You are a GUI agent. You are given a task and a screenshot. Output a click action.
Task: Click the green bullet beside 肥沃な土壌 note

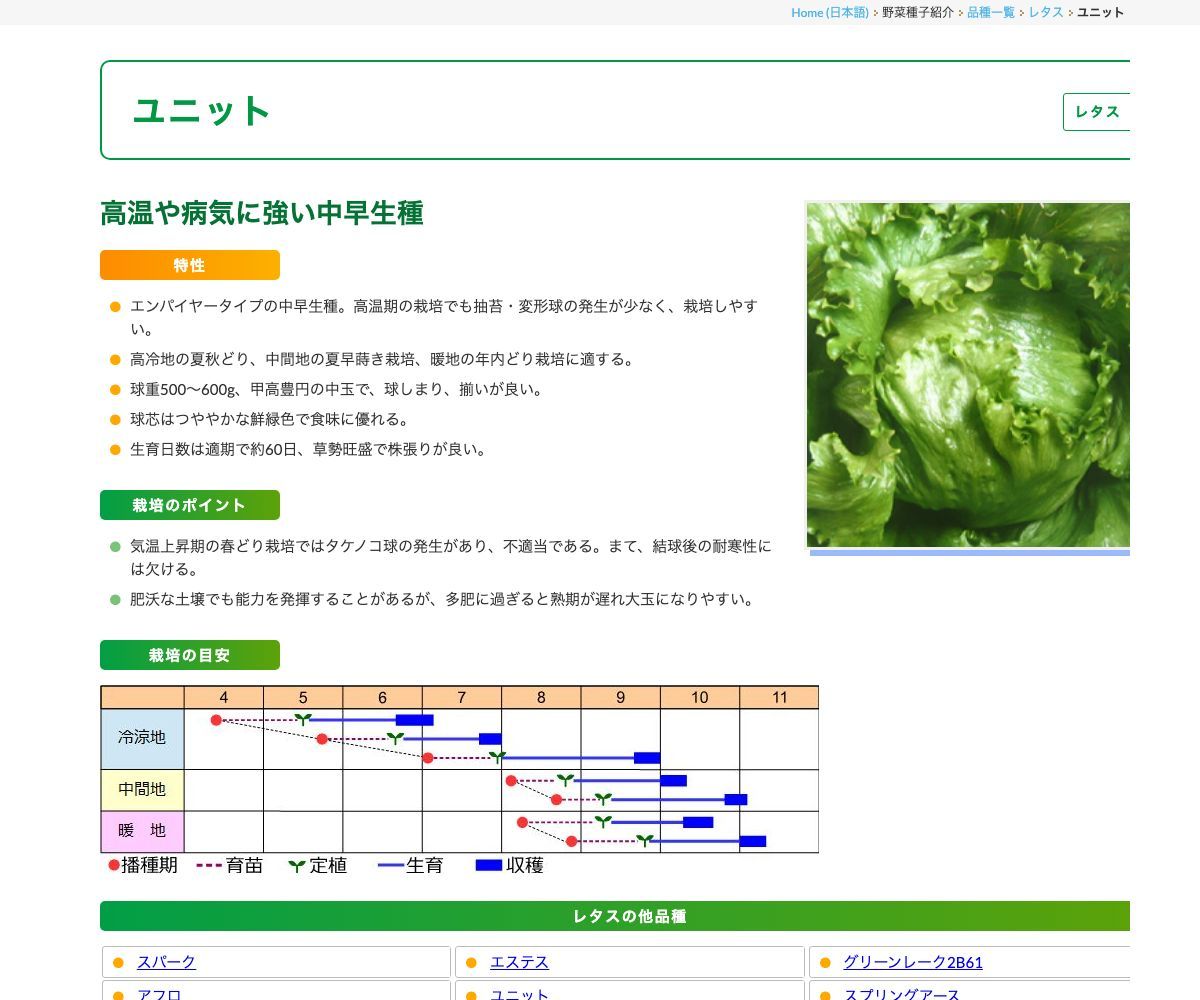point(114,600)
